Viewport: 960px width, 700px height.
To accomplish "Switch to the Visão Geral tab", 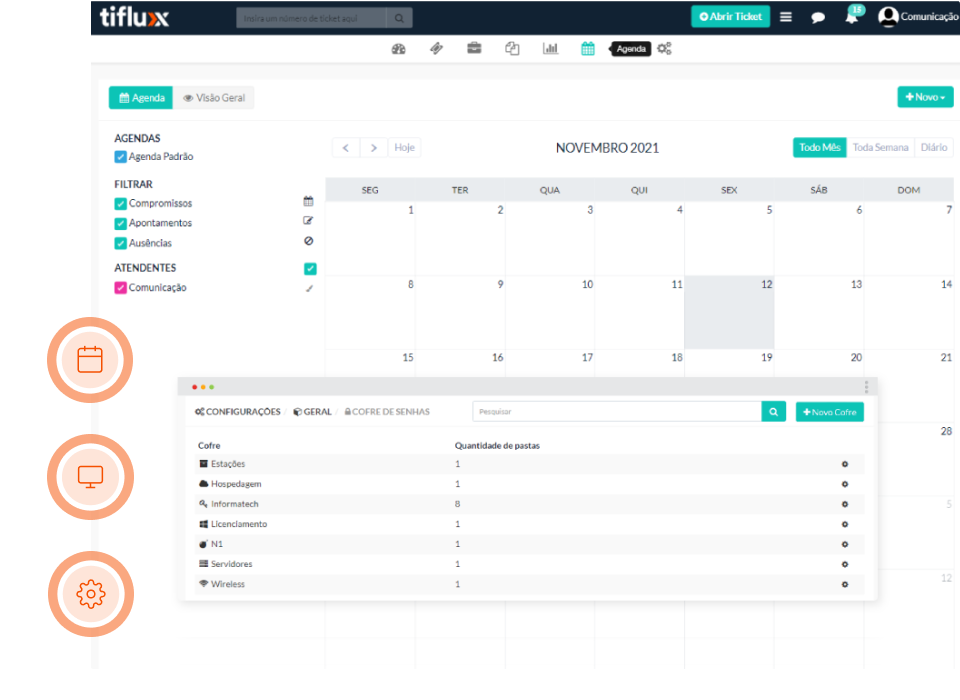I will [214, 98].
